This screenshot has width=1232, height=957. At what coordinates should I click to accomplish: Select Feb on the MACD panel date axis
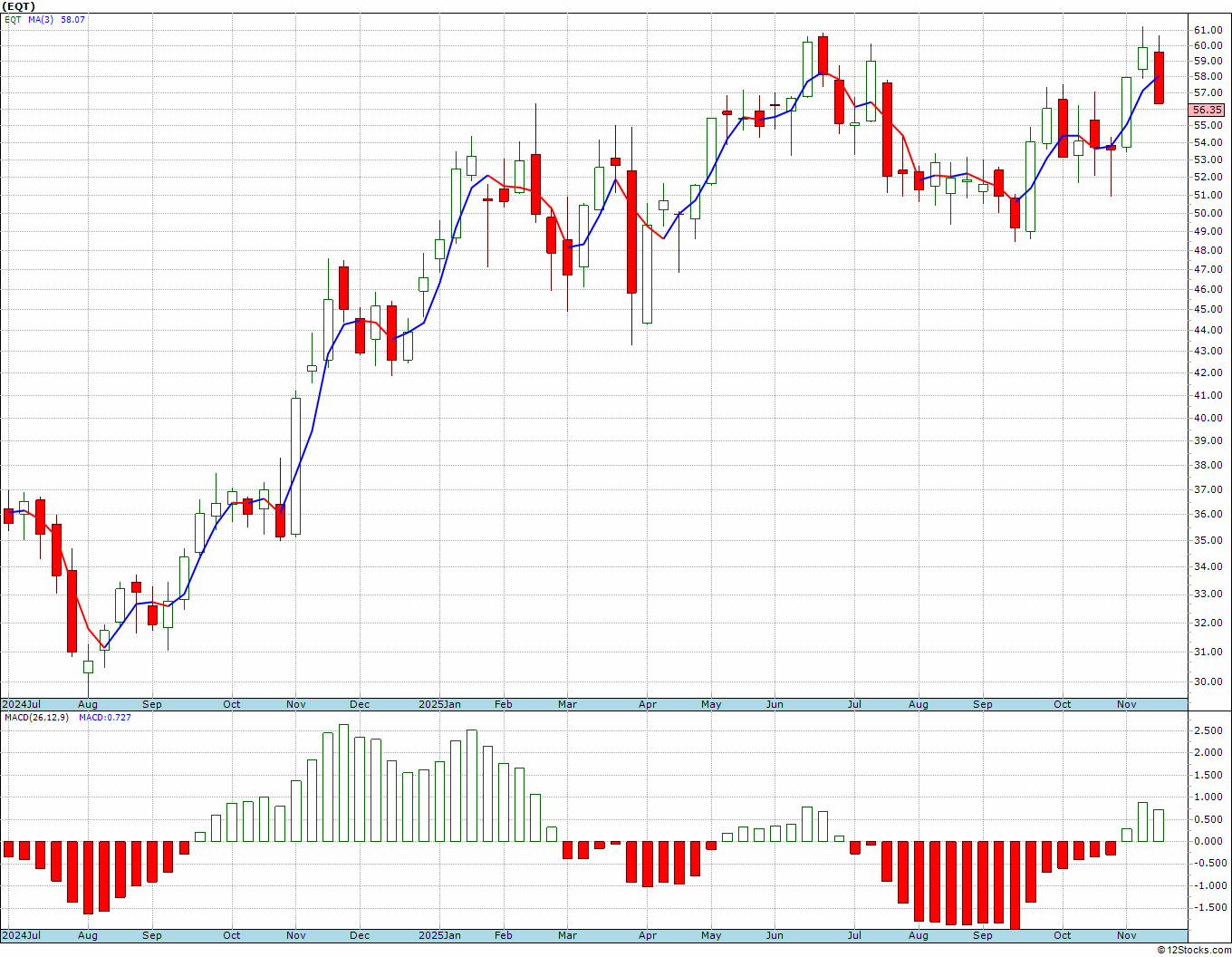click(x=503, y=935)
